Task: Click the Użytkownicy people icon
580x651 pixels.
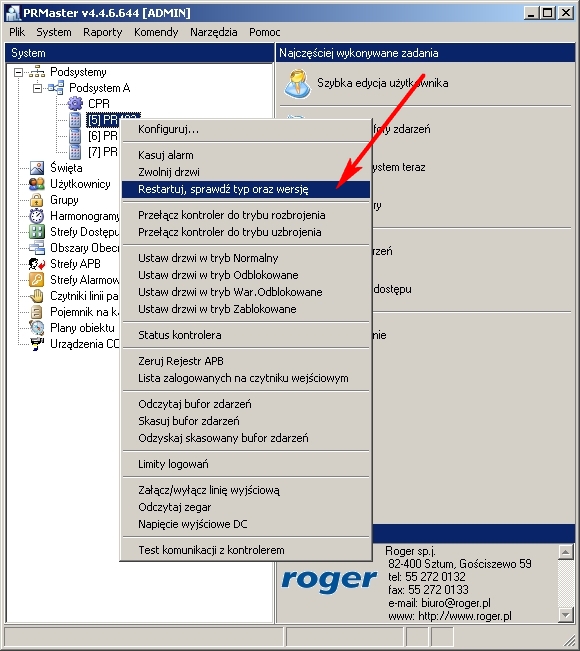Action: coord(37,184)
